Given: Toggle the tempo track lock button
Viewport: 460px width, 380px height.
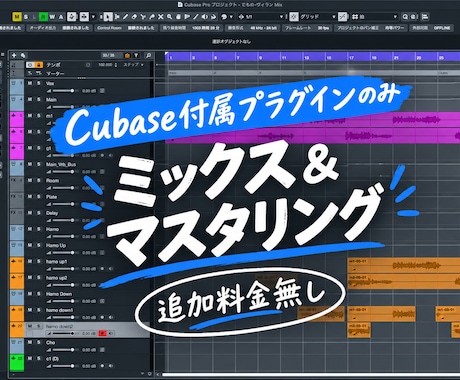Looking at the screenshot, I should pyautogui.click(x=39, y=65).
